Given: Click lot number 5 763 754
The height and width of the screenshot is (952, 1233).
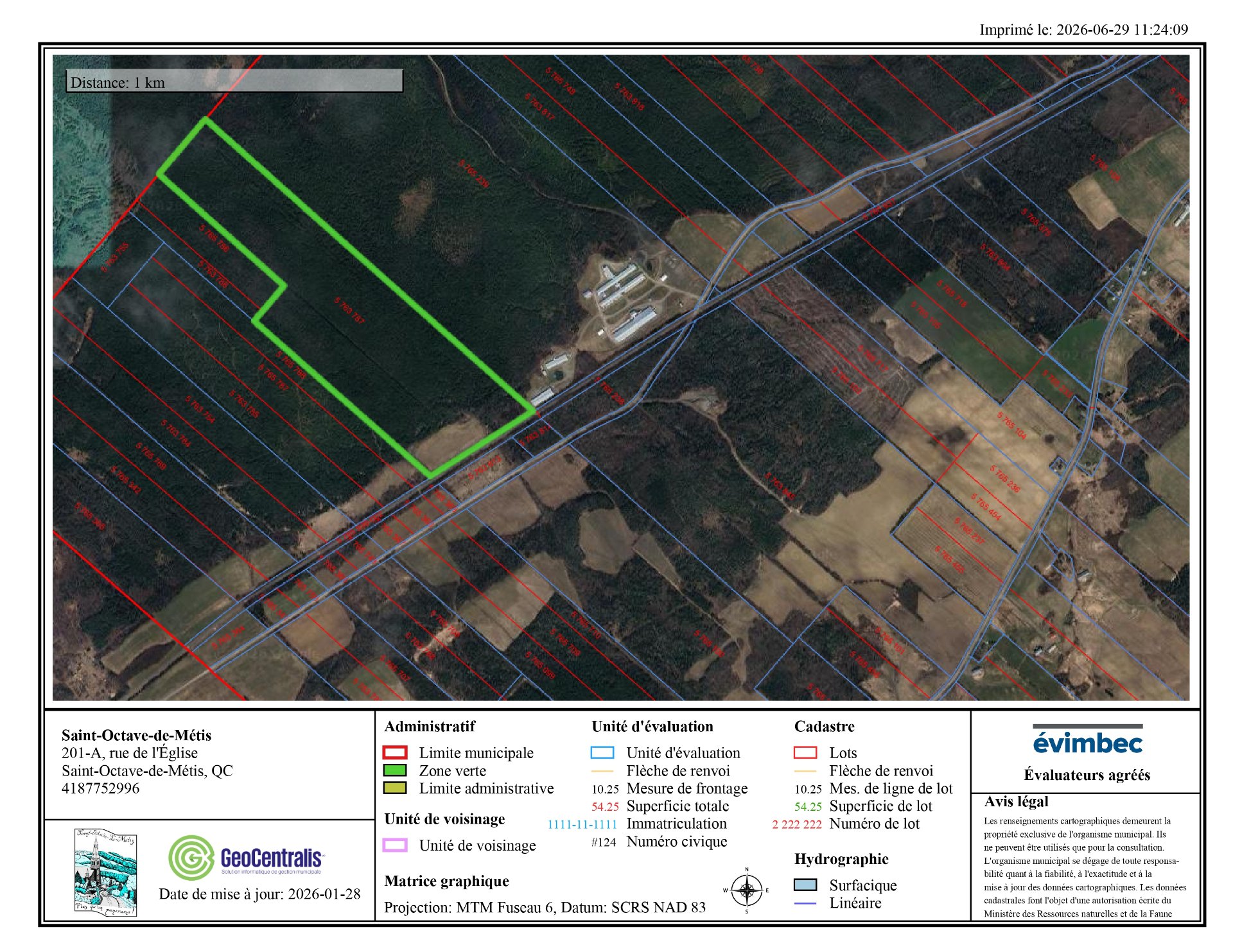Looking at the screenshot, I should click(200, 409).
